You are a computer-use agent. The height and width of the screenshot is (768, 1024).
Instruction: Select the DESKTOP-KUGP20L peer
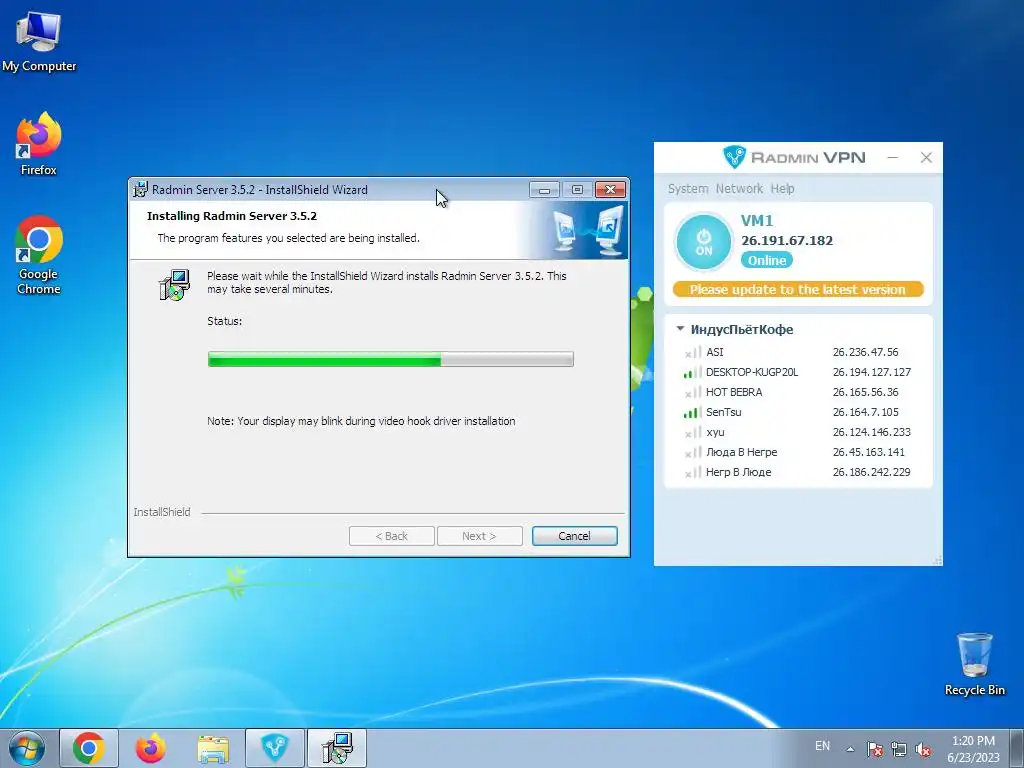[798, 372]
